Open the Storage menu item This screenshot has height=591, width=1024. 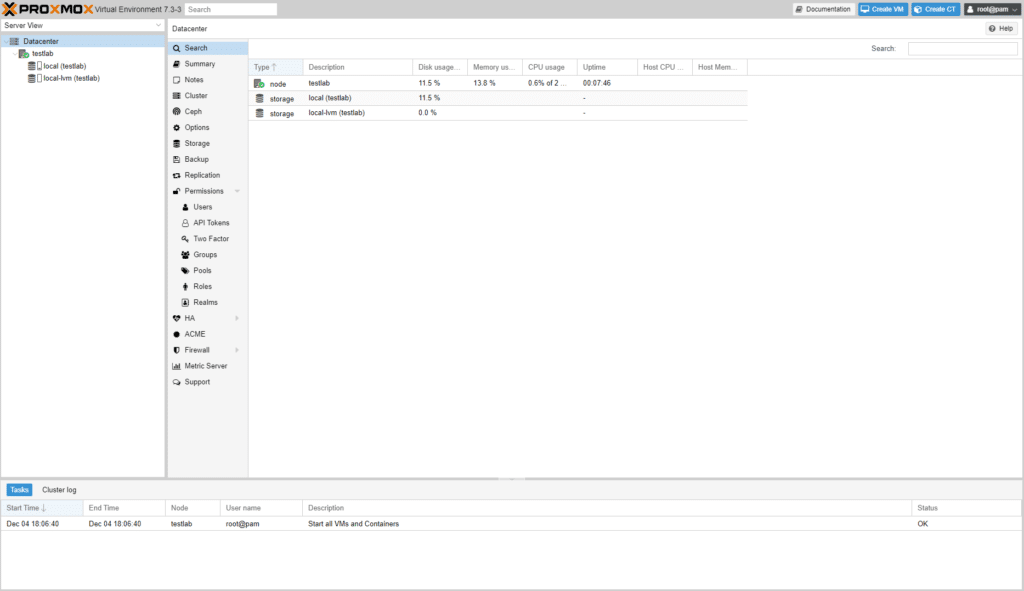click(x=208, y=143)
